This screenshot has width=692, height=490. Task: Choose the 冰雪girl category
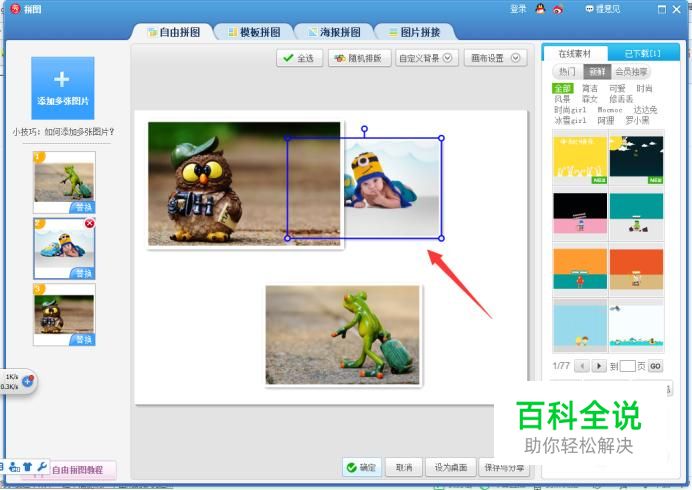tap(570, 120)
